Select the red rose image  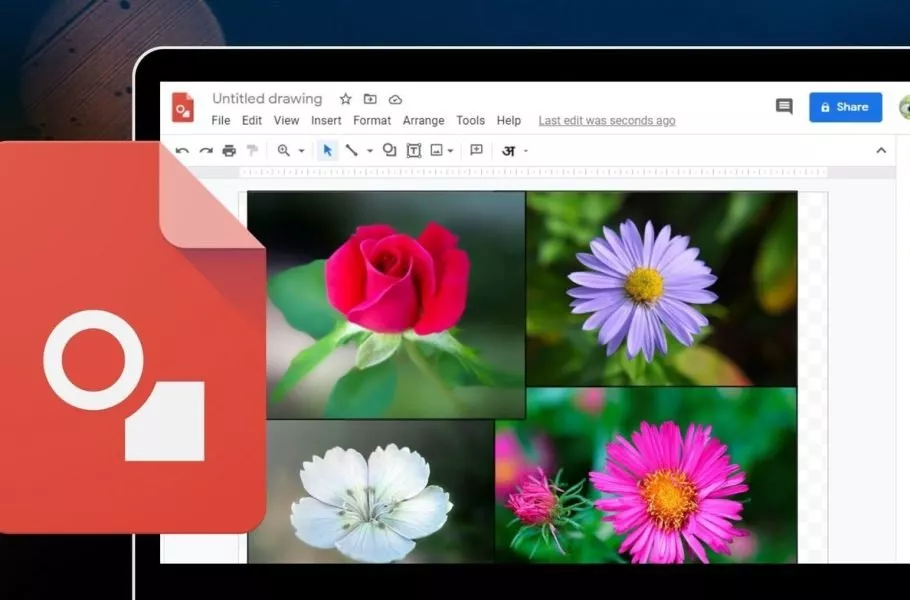[386, 305]
